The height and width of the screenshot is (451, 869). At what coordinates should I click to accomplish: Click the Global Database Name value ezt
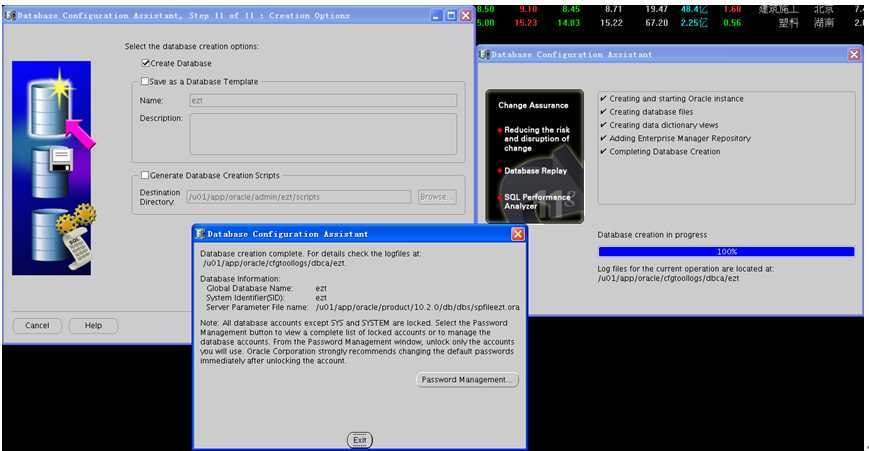[321, 288]
